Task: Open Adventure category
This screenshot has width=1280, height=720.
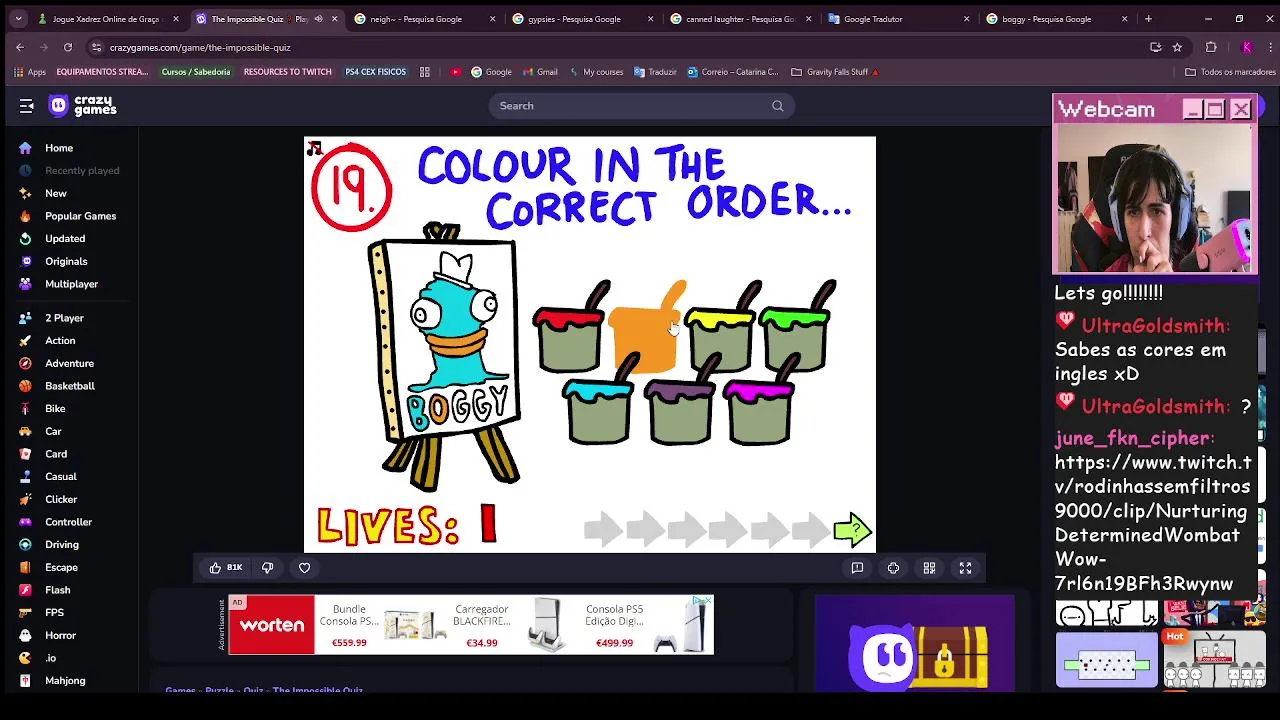Action: (69, 364)
